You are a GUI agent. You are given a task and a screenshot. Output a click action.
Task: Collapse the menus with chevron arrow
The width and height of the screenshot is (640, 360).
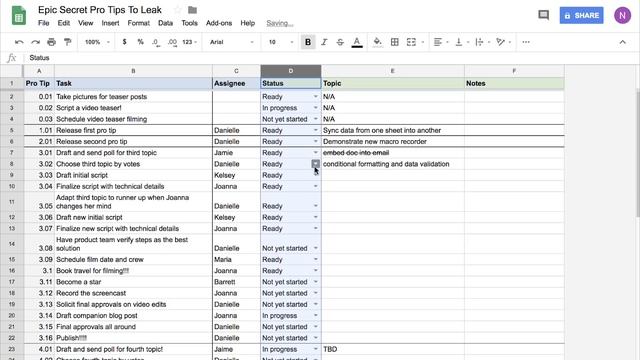(622, 42)
